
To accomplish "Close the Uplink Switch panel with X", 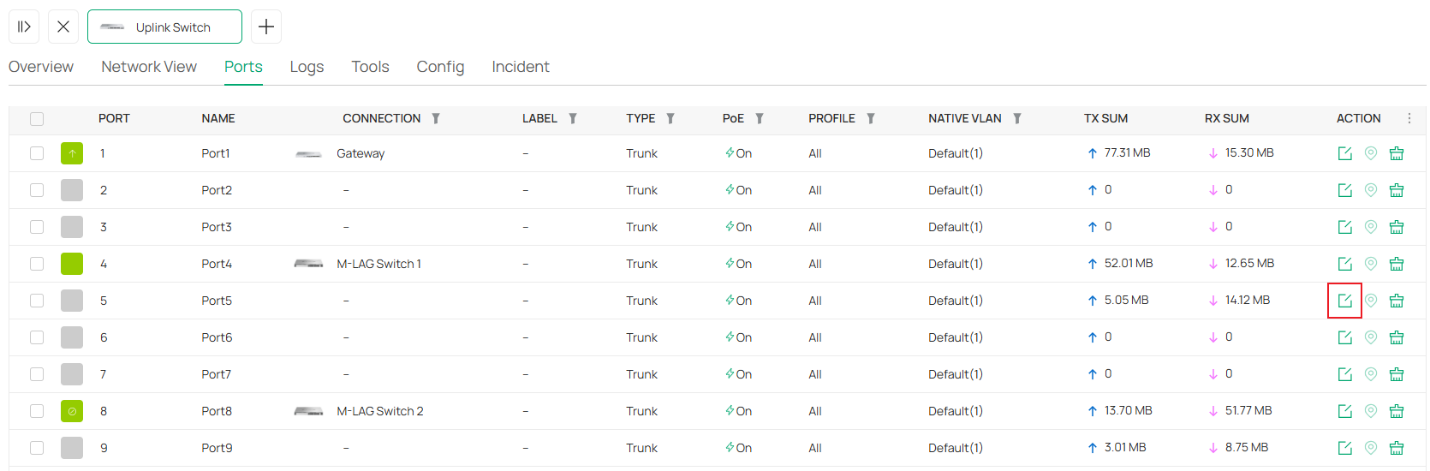I will (x=63, y=27).
